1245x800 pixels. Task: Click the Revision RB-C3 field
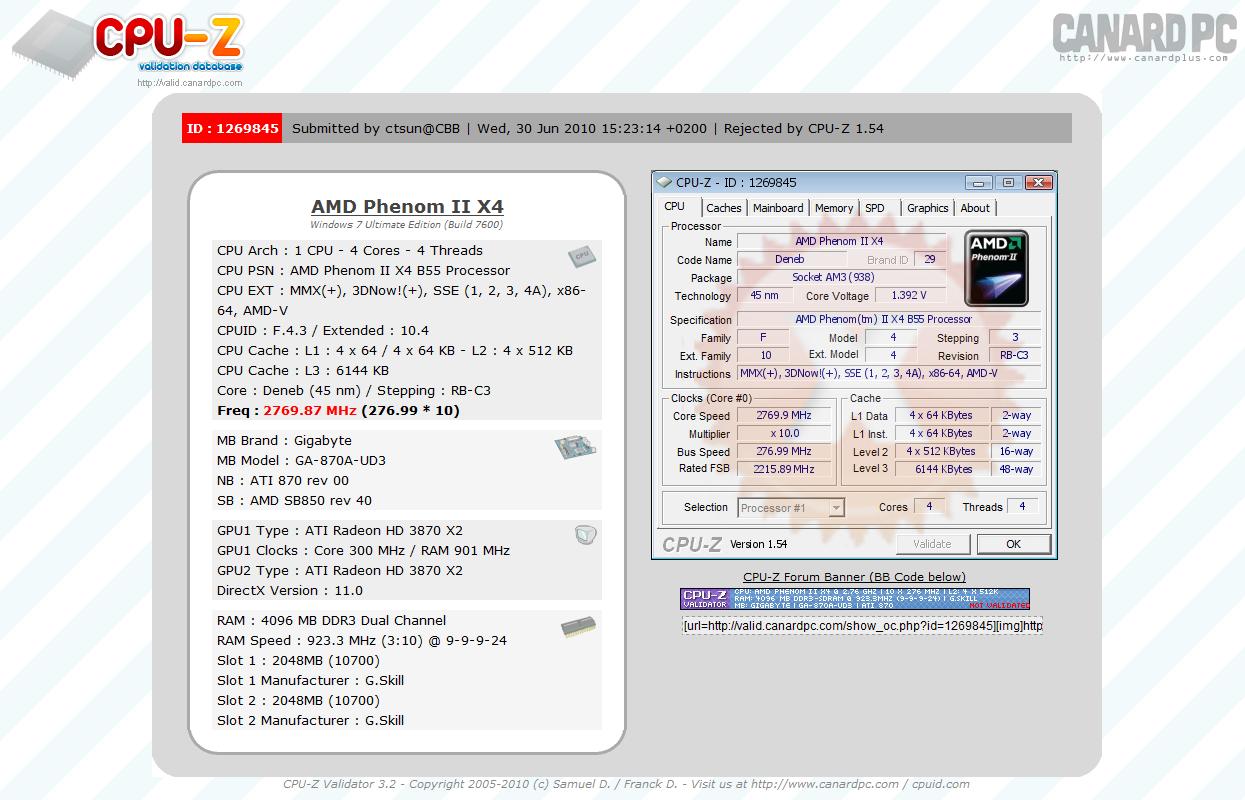coord(1014,356)
